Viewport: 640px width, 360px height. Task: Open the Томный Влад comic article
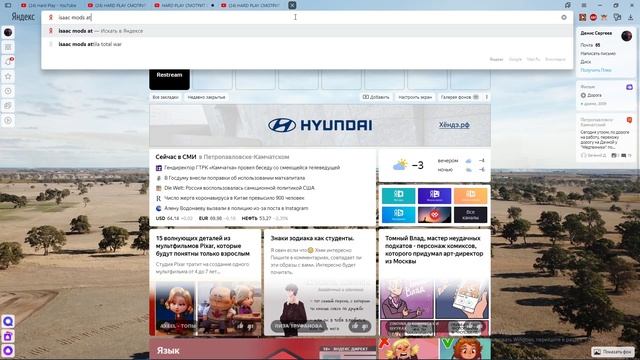tap(434, 249)
